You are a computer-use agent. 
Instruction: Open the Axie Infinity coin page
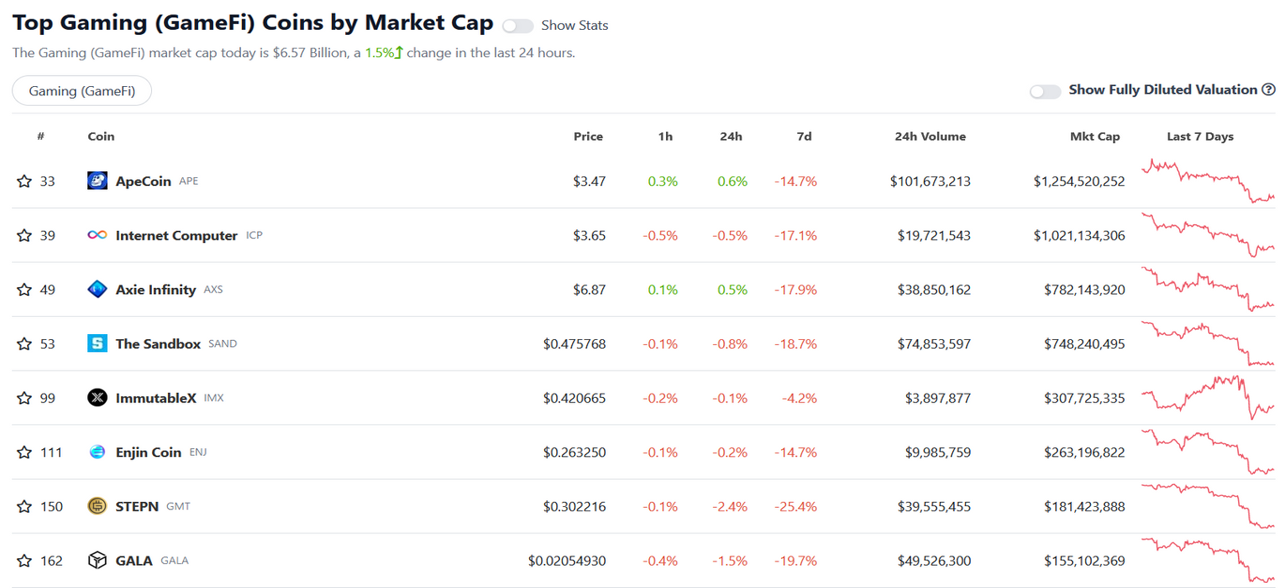[x=155, y=289]
